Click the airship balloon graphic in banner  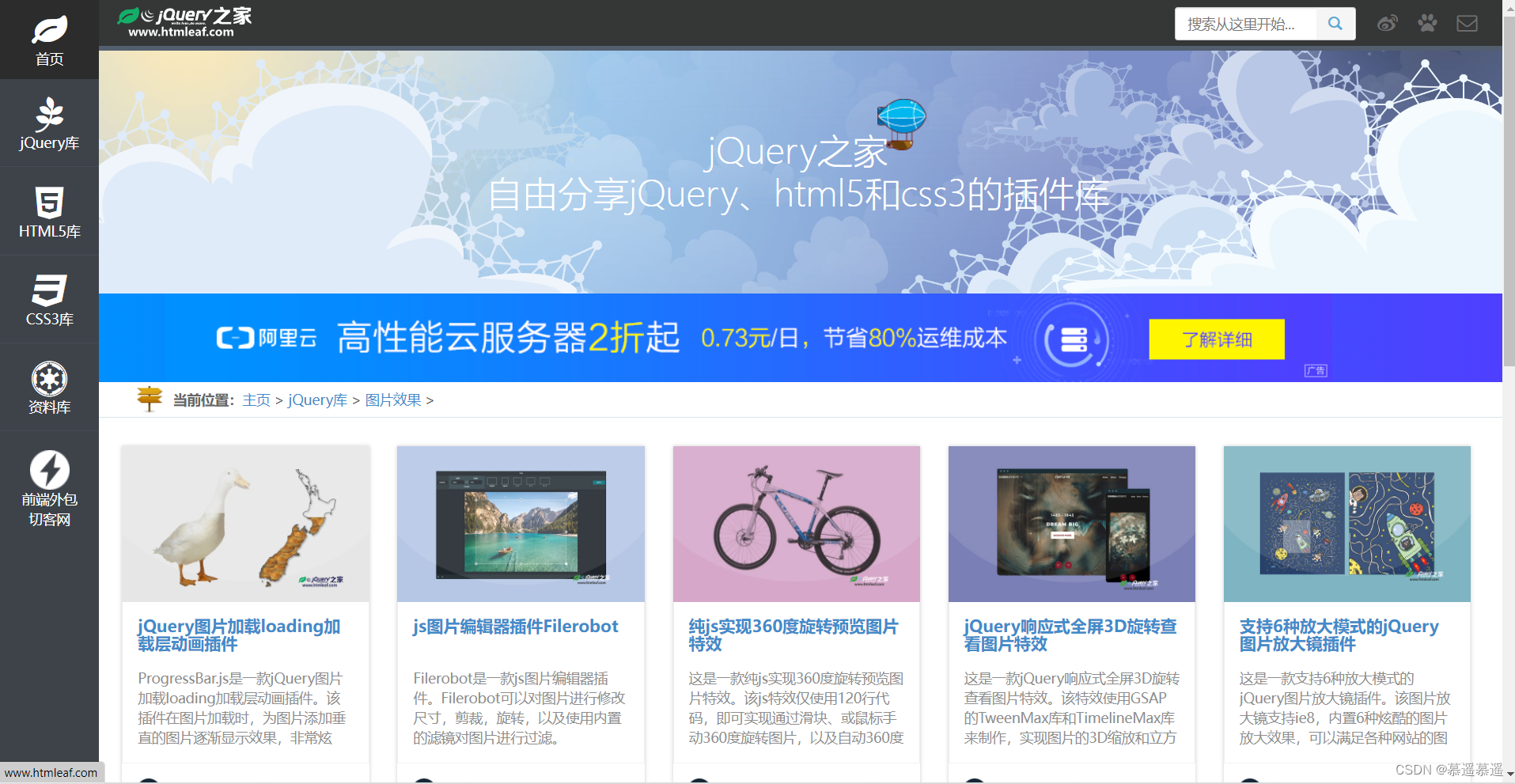tap(902, 124)
